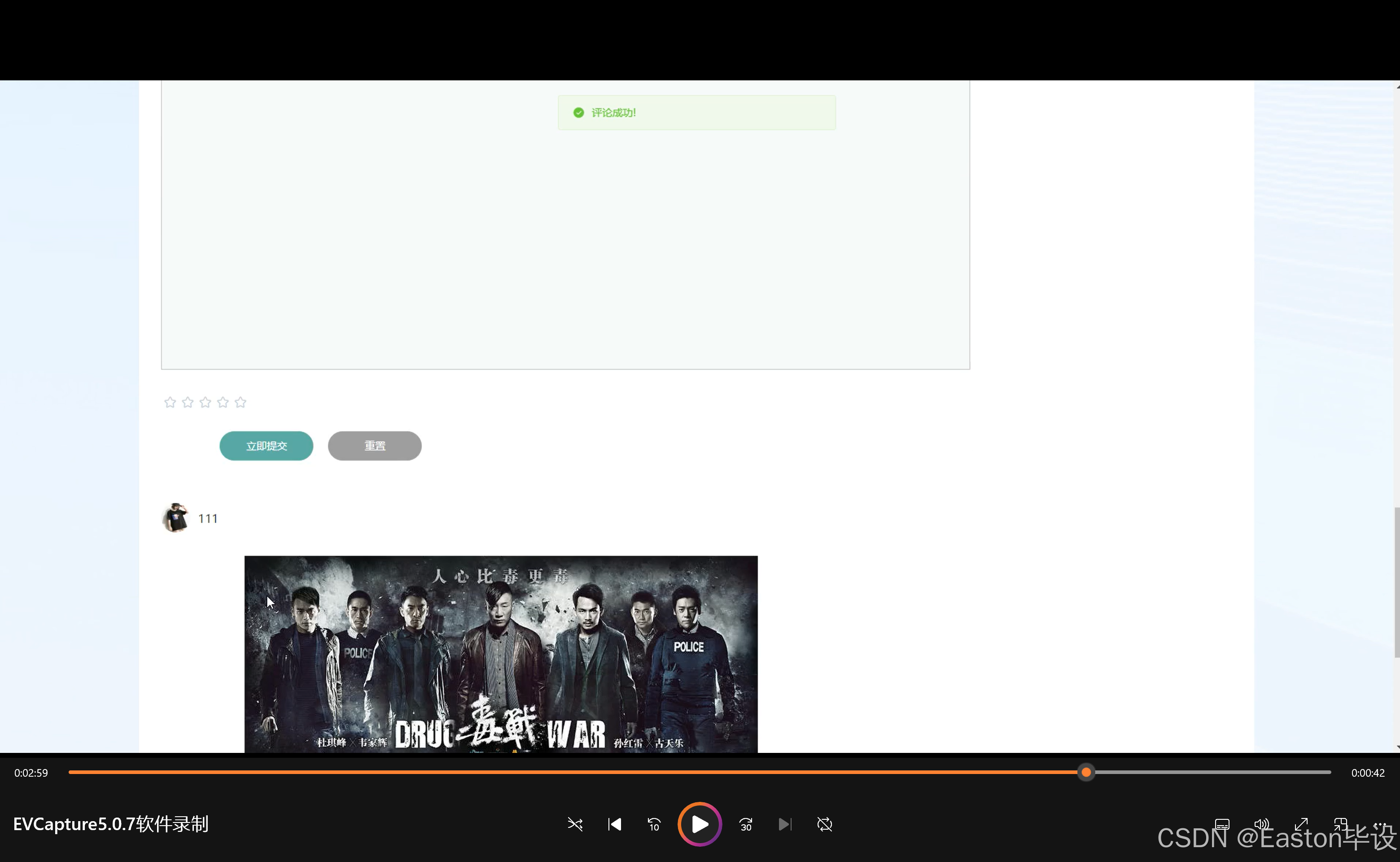Open the volume control
Image resolution: width=1400 pixels, height=862 pixels.
[1261, 824]
